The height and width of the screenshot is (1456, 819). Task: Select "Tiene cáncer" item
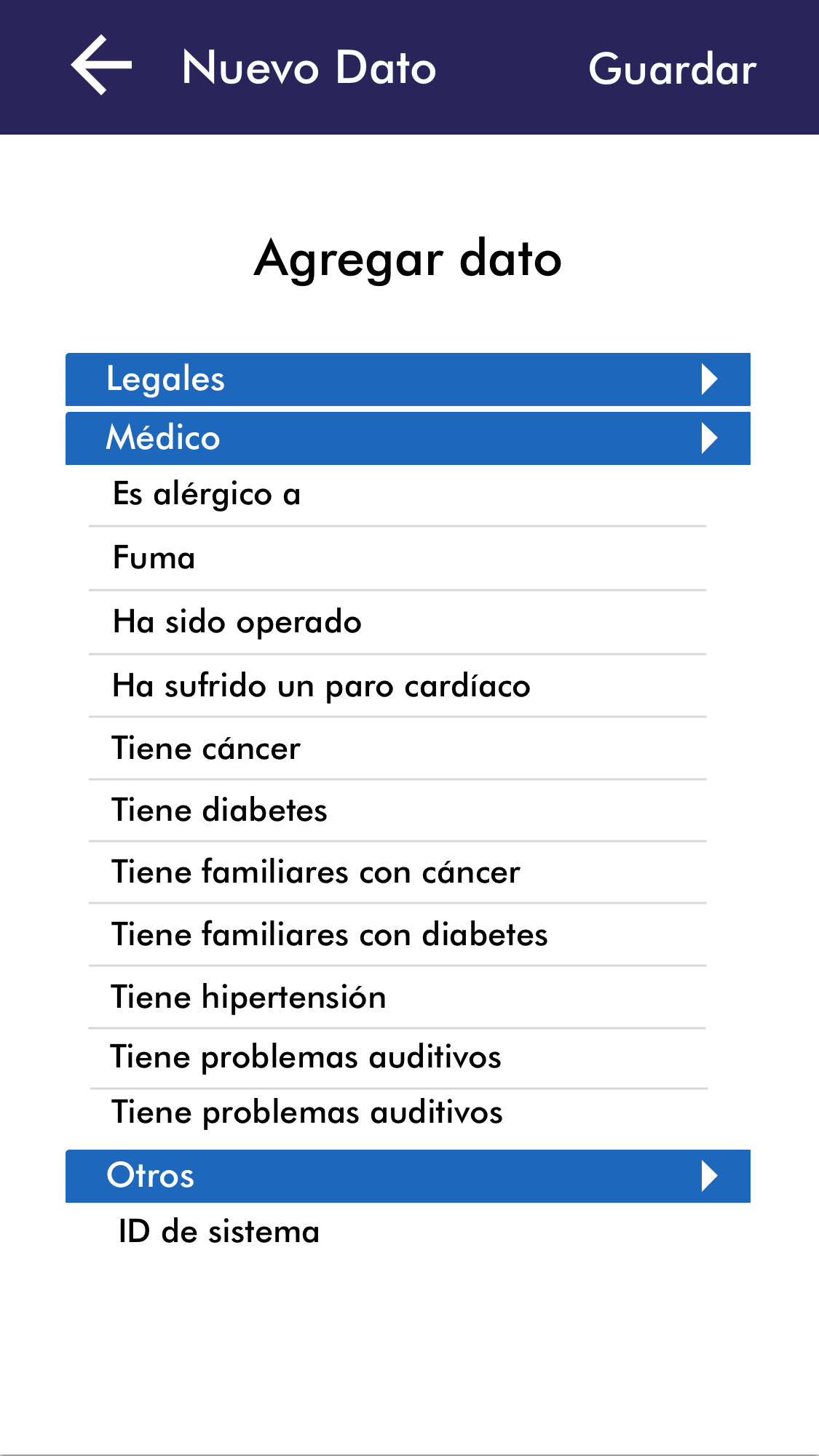coord(206,749)
